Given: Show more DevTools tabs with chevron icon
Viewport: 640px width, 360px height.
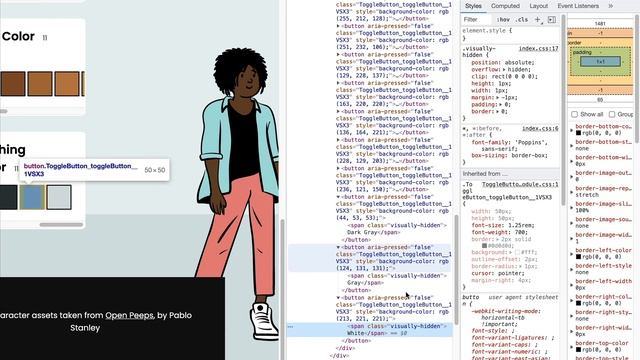Looking at the screenshot, I should pos(611,6).
